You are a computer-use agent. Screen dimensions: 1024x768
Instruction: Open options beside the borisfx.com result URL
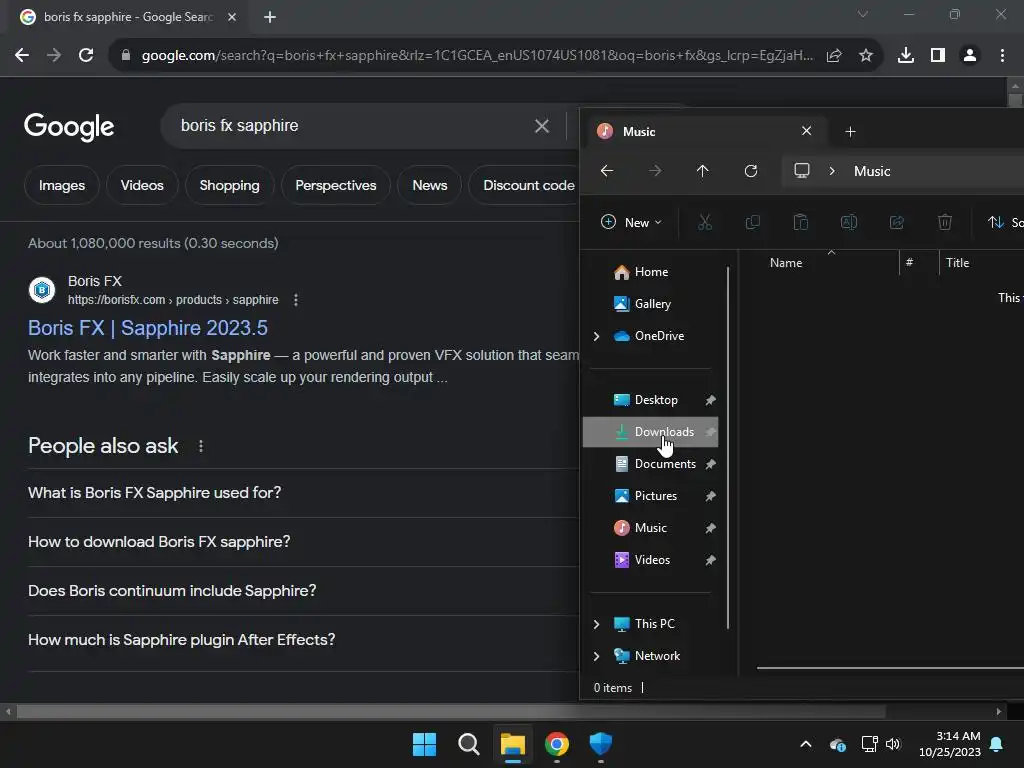[296, 300]
